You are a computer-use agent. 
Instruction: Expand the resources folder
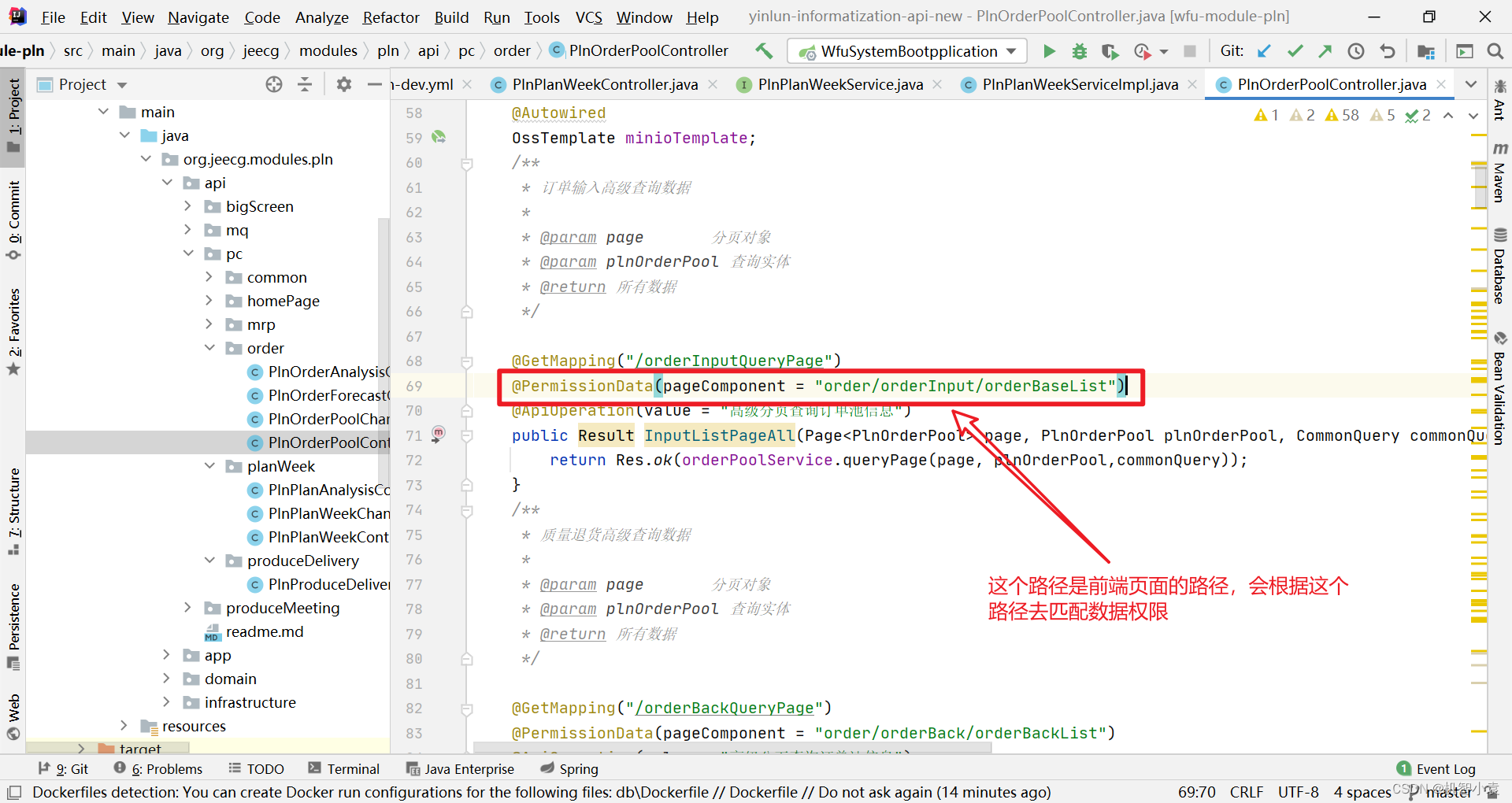124,726
